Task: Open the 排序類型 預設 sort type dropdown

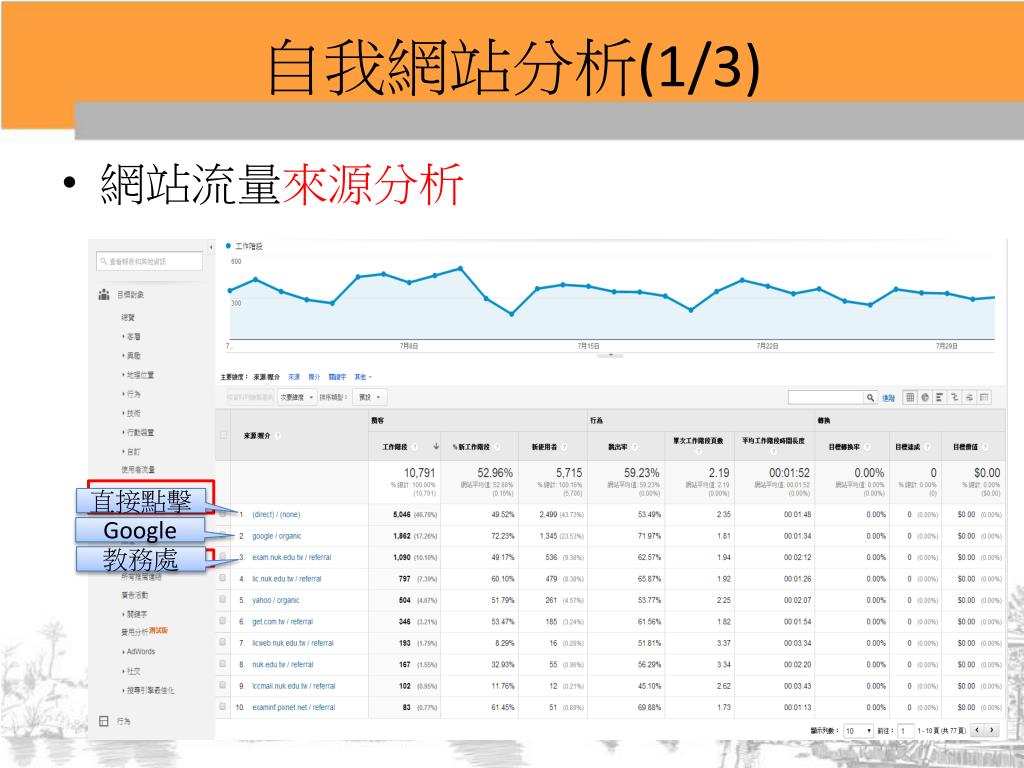Action: [x=370, y=397]
